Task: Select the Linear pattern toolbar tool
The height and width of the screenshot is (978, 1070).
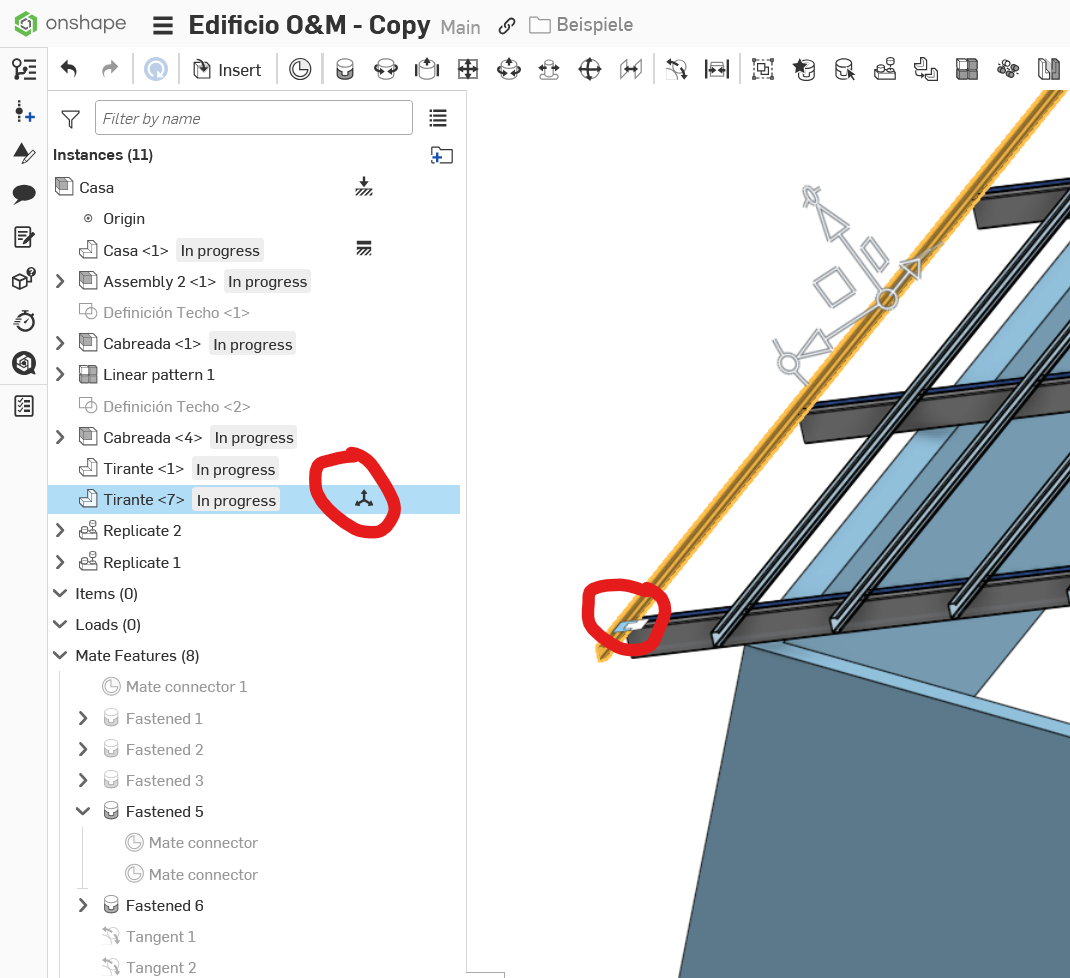Action: point(967,69)
